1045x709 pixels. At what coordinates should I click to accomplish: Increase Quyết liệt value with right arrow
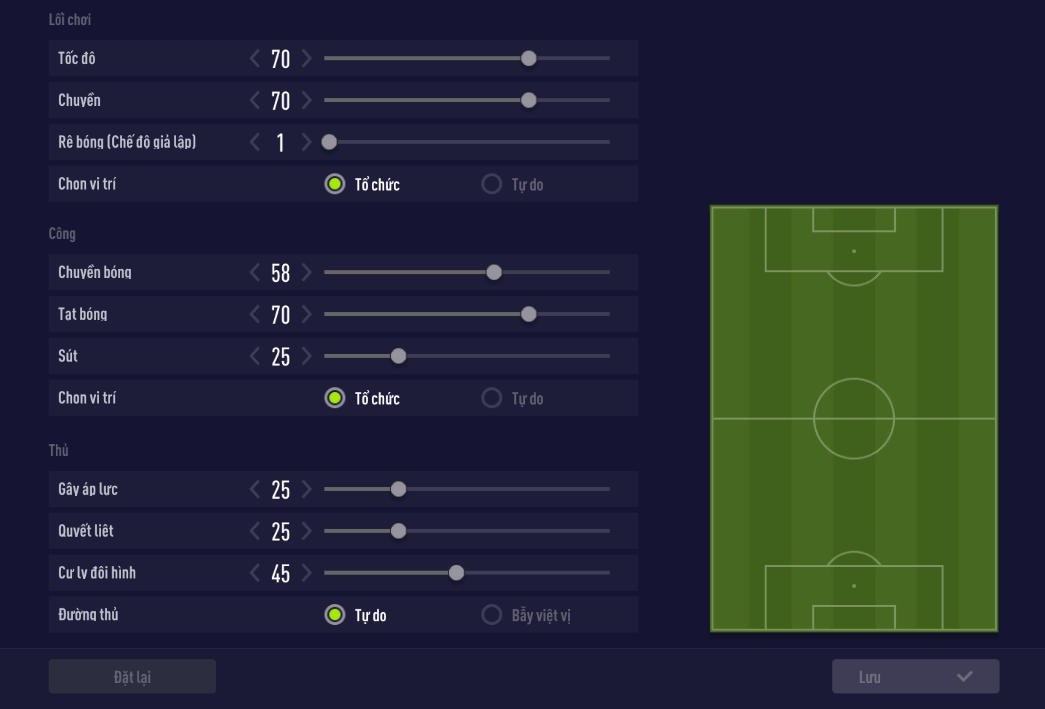(306, 532)
